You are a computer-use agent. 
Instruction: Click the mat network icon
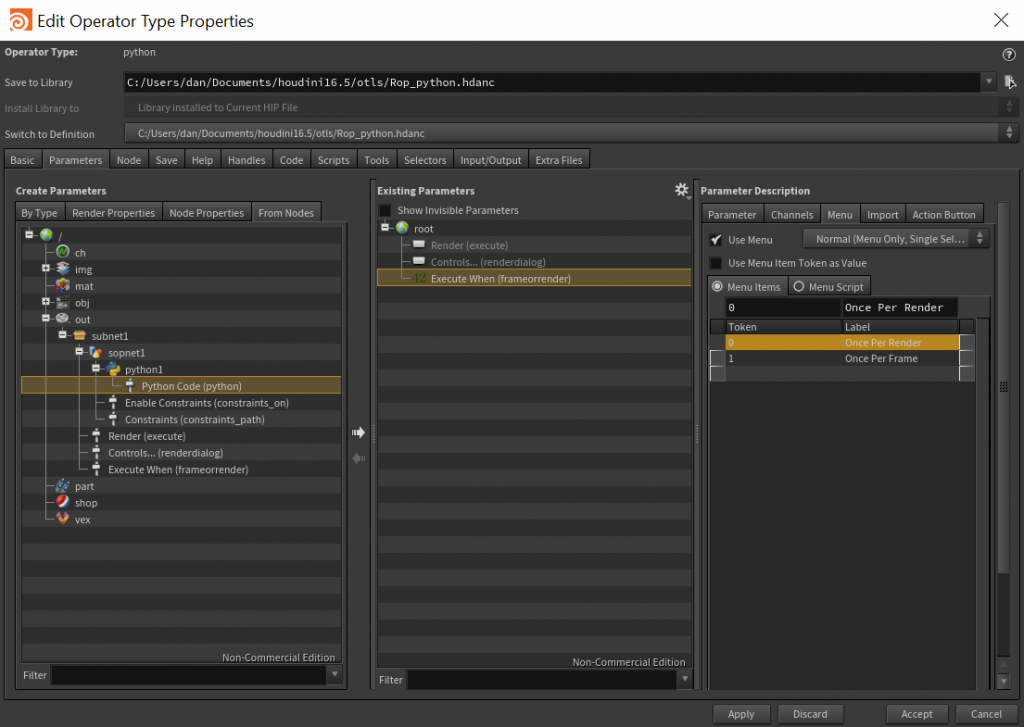coord(62,286)
